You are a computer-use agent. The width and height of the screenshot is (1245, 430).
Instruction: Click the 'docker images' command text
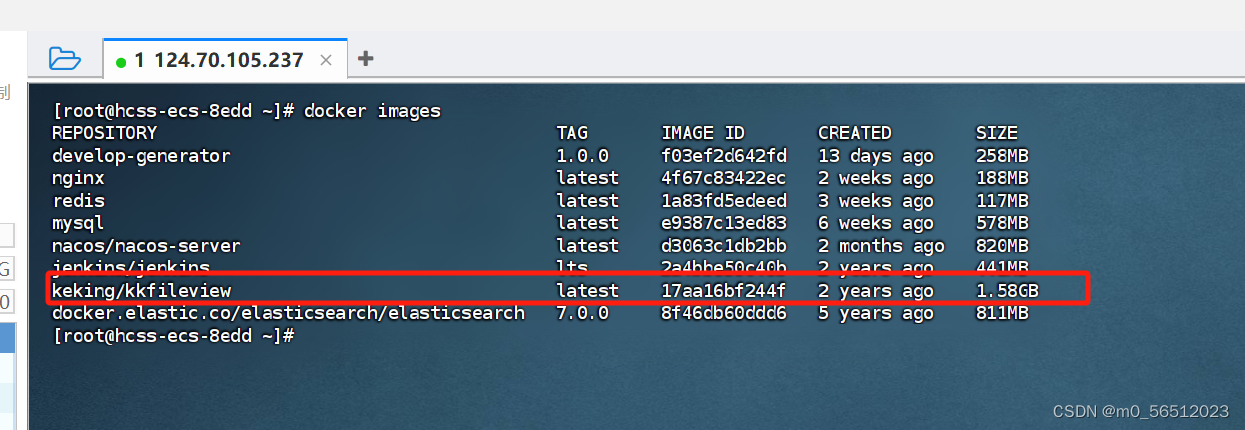pyautogui.click(x=372, y=111)
